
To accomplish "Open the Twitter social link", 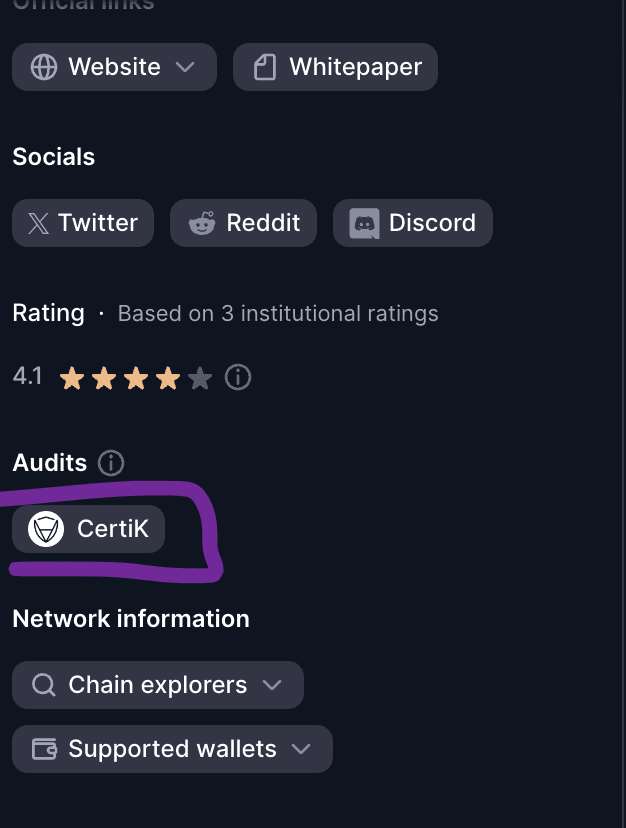I will (x=98, y=223).
